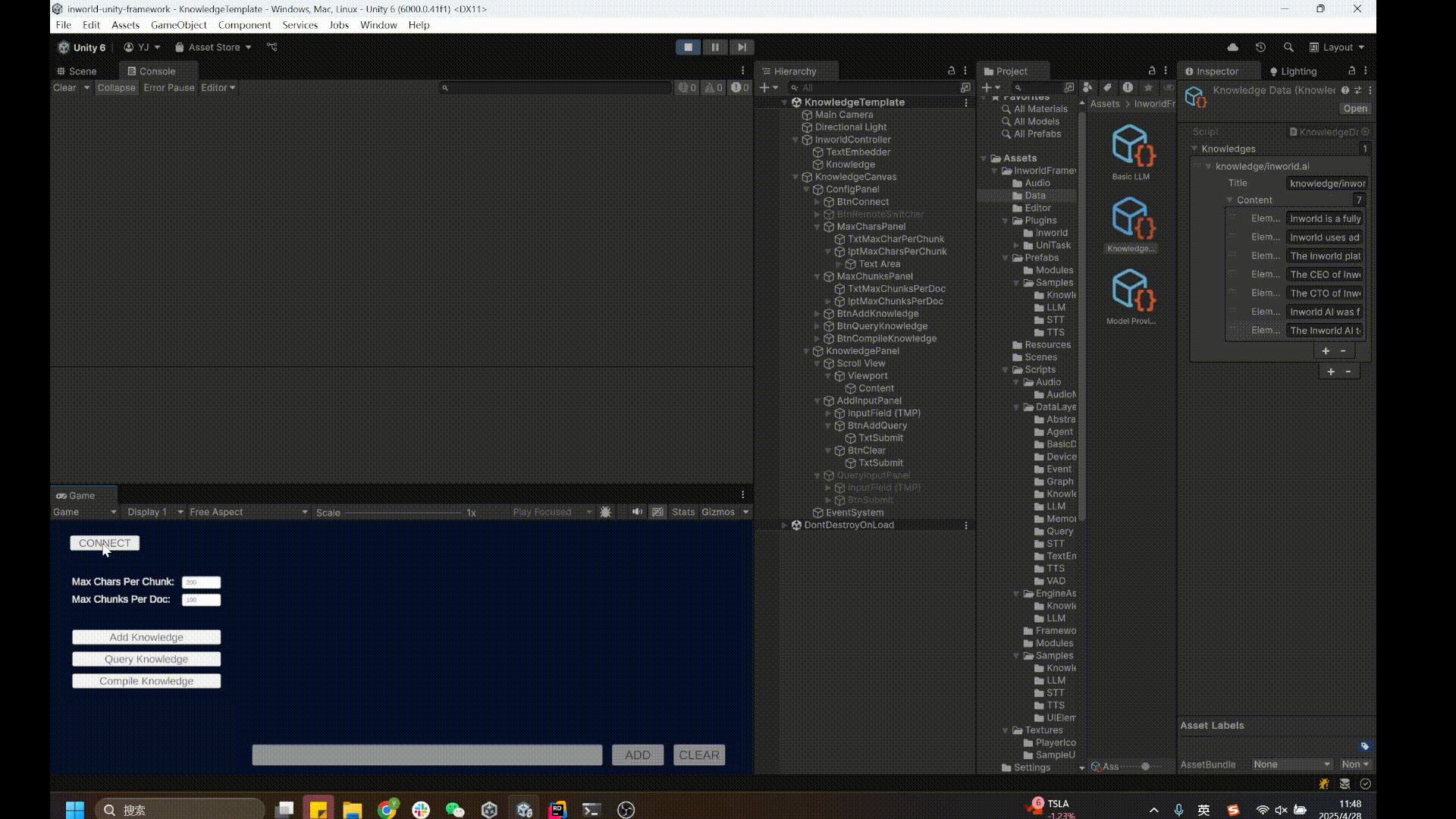Screen dimensions: 1456x819
Task: Click the global search magnifier icon
Action: click(x=1288, y=47)
